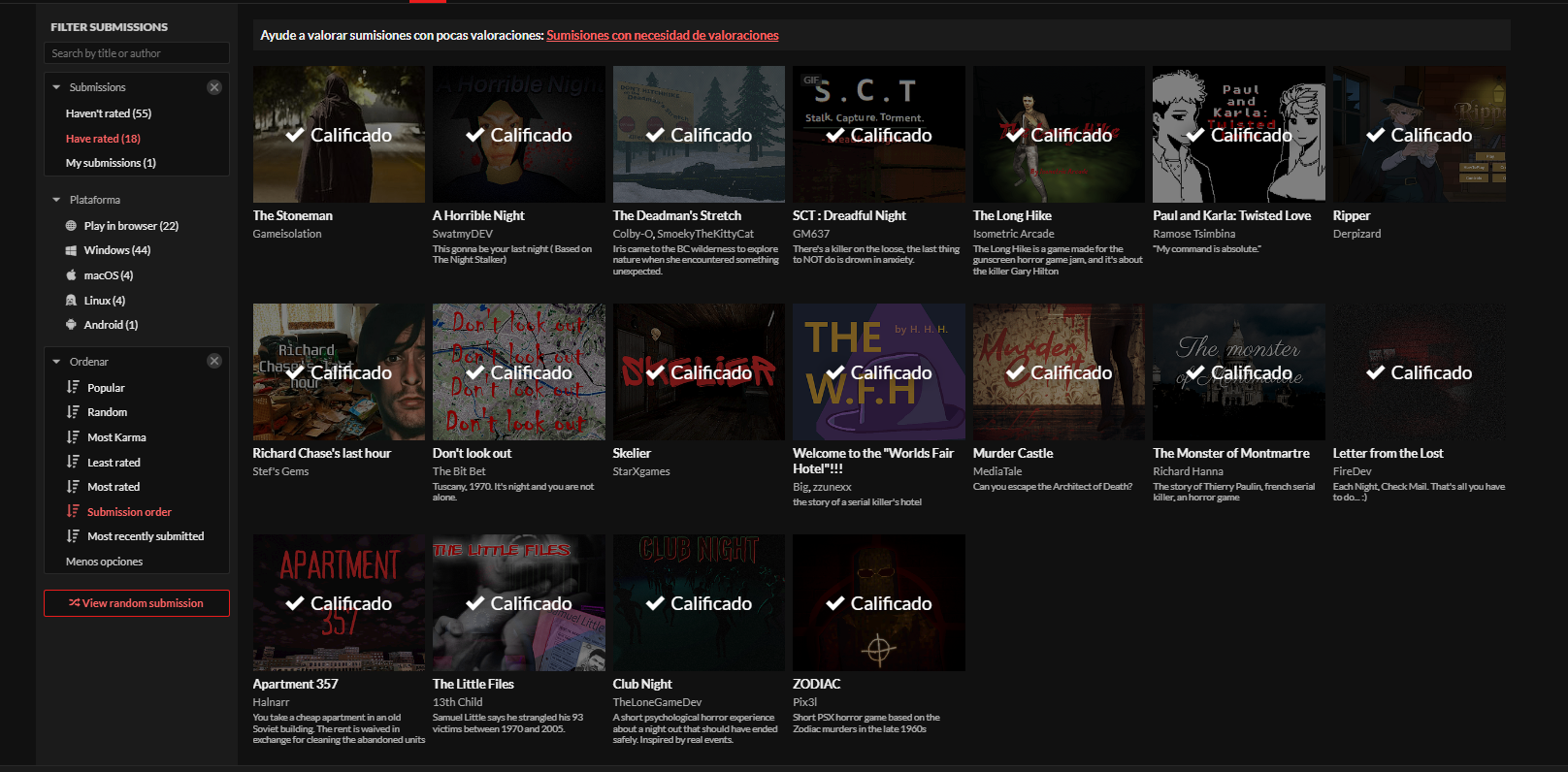1568x772 pixels.
Task: Sort submissions by Random
Action: pyautogui.click(x=107, y=412)
